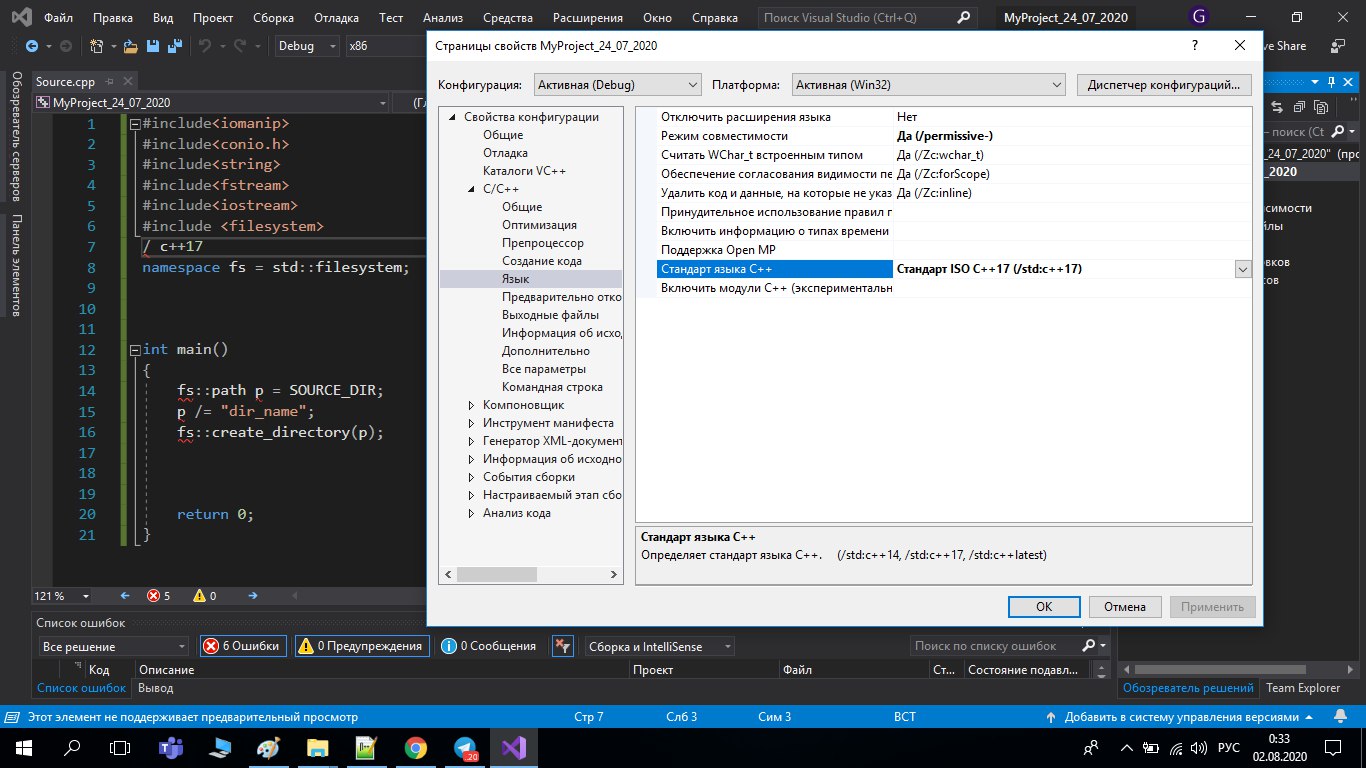Click the save file icon in toolbar
This screenshot has height=768, width=1366.
click(x=153, y=46)
